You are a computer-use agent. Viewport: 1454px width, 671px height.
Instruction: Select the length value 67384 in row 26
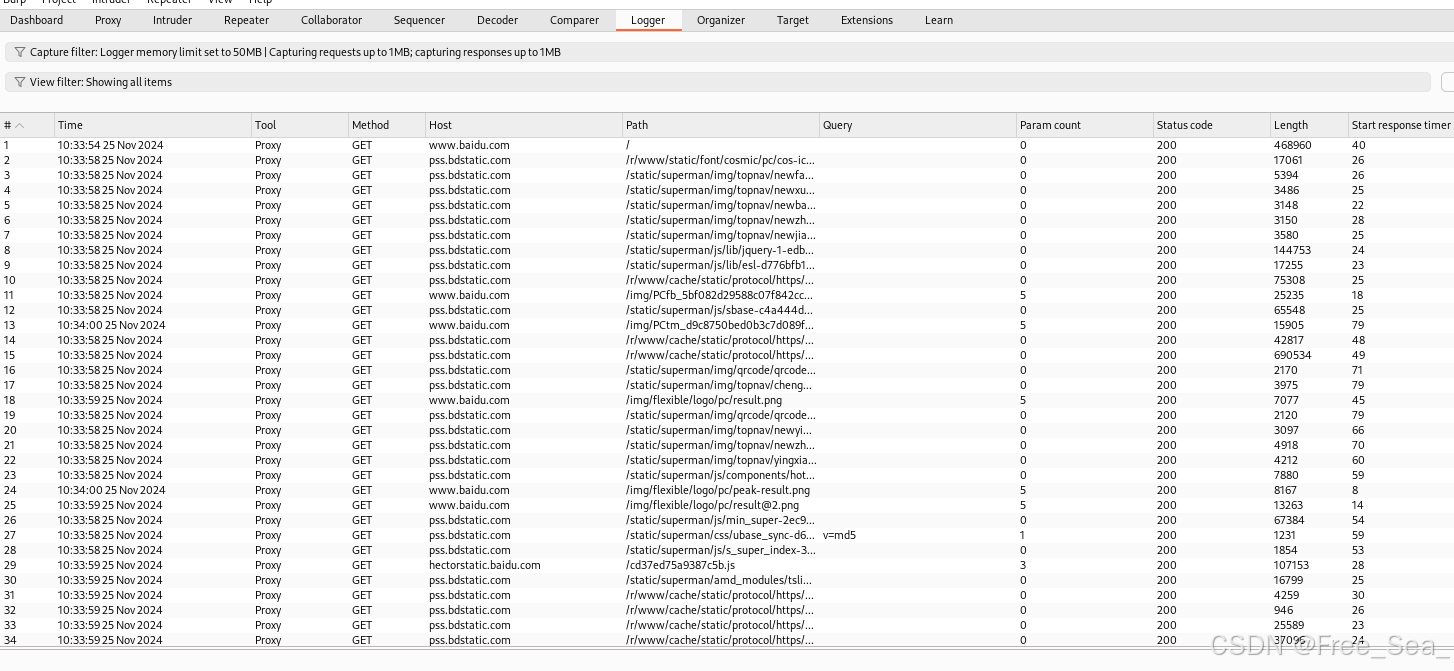[1289, 520]
